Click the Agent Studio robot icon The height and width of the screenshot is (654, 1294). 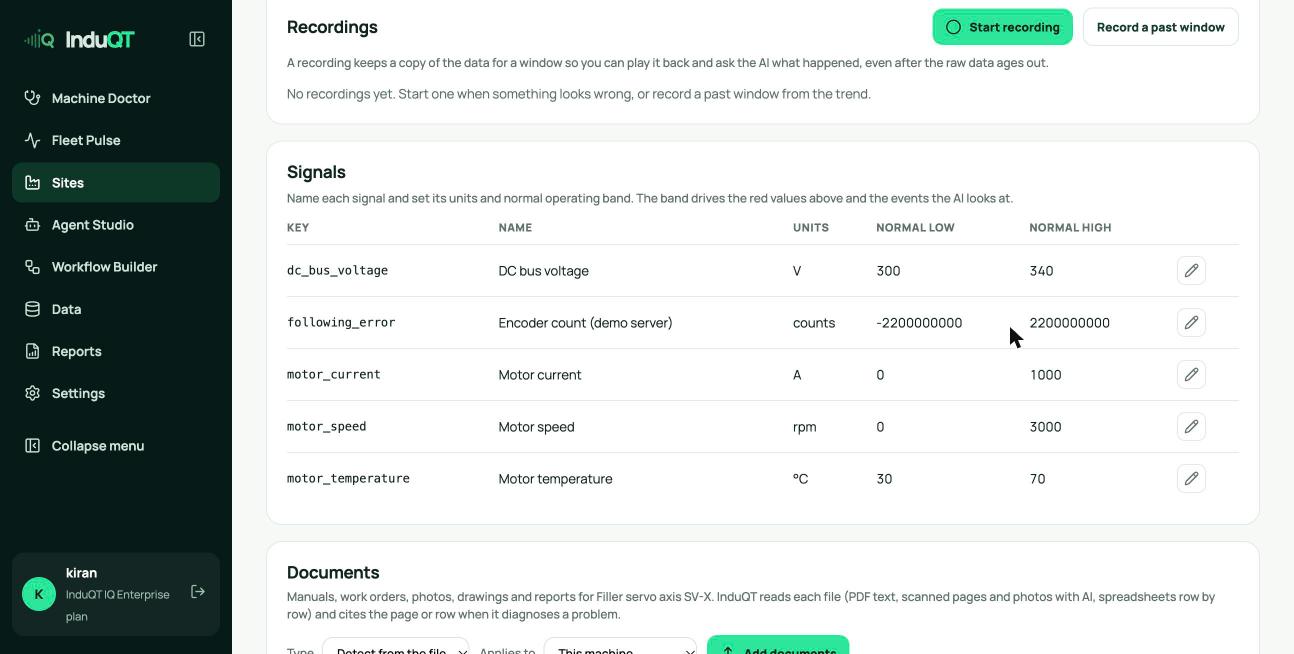tap(32, 225)
